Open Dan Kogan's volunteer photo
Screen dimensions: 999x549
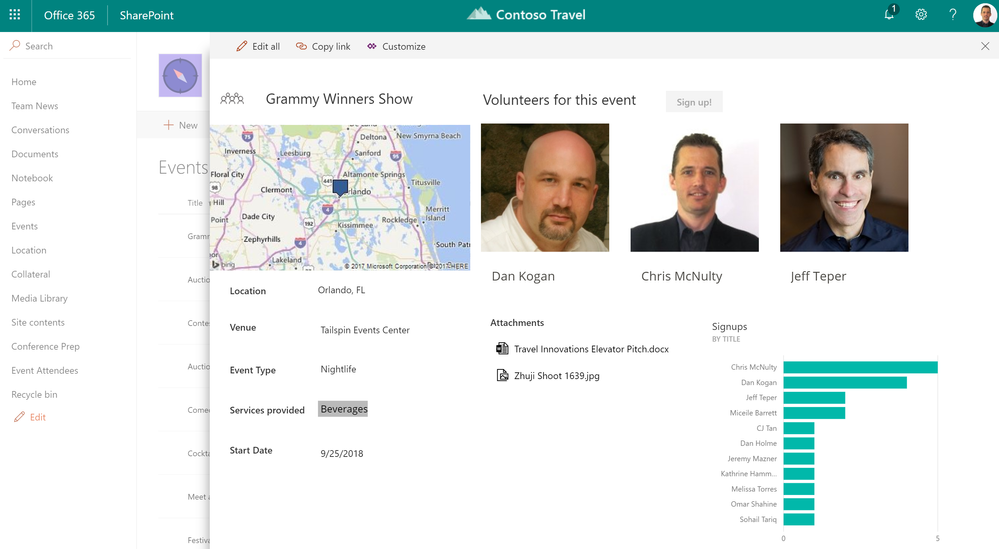coord(545,187)
